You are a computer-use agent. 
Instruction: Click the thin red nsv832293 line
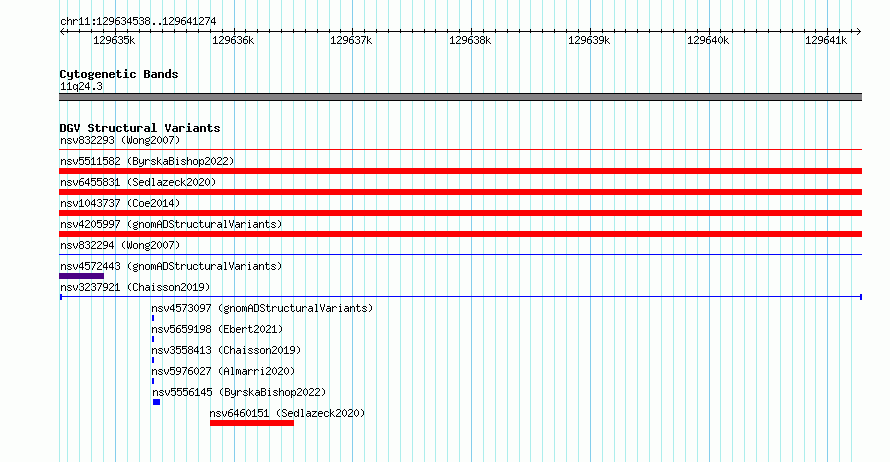460,150
